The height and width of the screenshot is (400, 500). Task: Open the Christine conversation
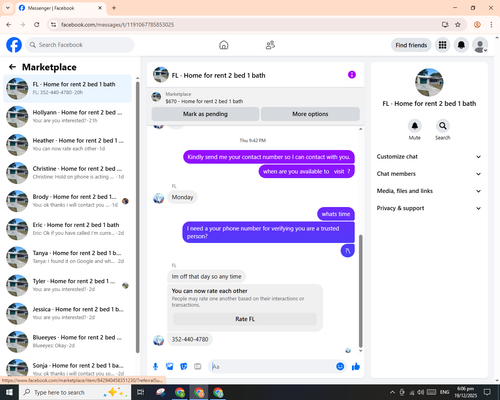pyautogui.click(x=68, y=173)
